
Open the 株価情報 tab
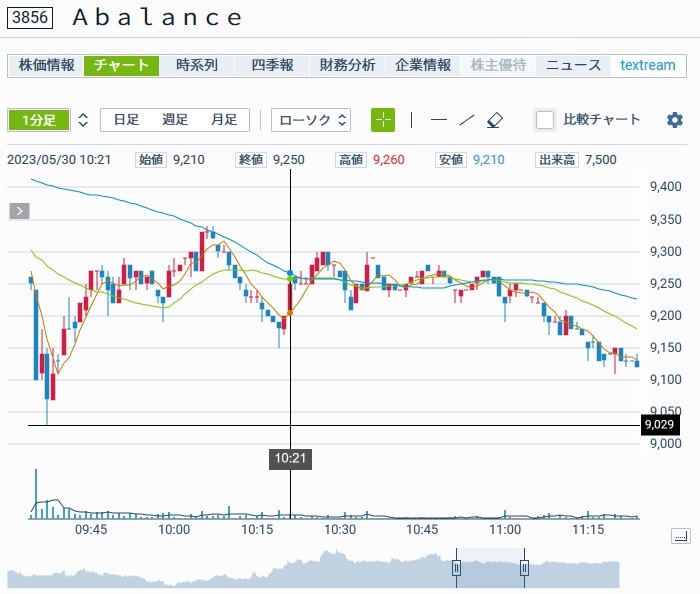47,66
